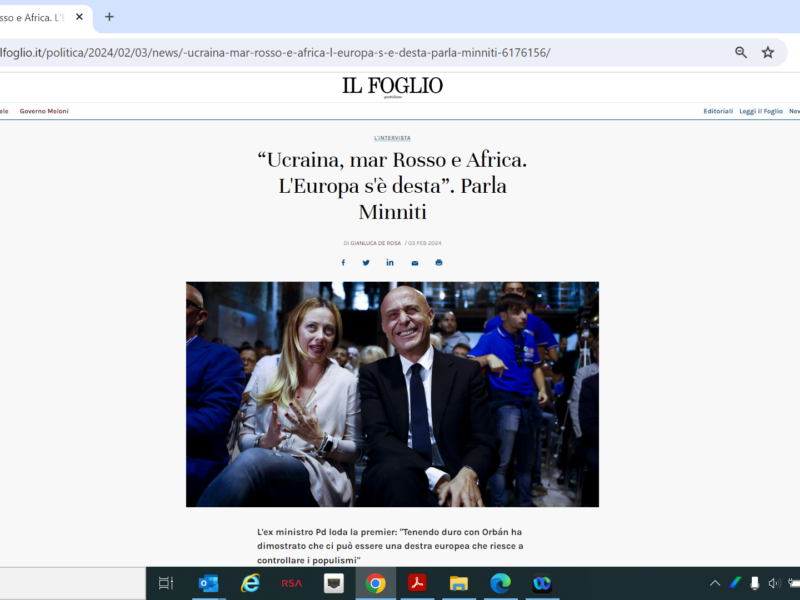Screen dimensions: 800x600
Task: Open the Editoriali menu link
Action: (x=718, y=111)
